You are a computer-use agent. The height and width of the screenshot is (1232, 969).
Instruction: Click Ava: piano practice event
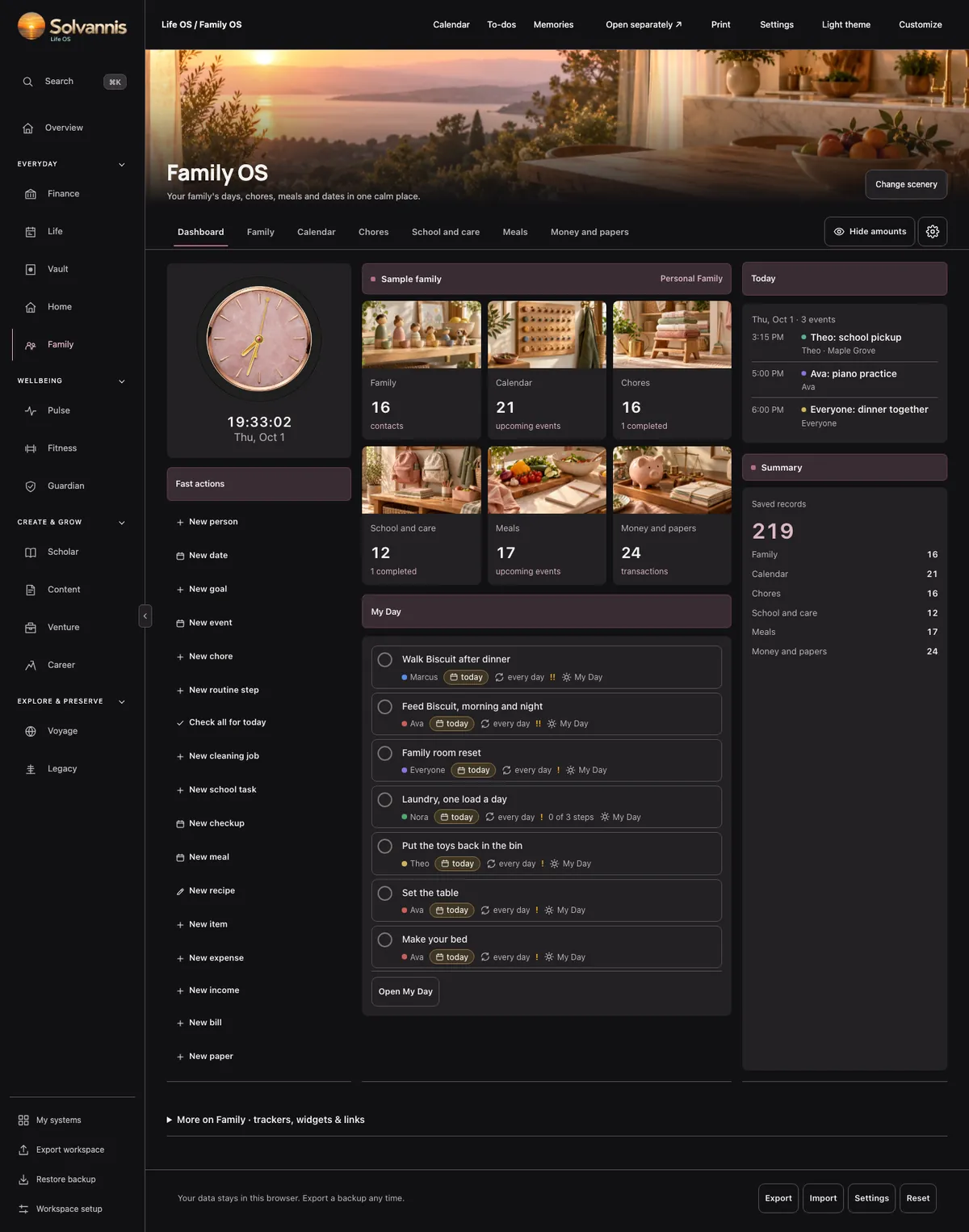845,380
